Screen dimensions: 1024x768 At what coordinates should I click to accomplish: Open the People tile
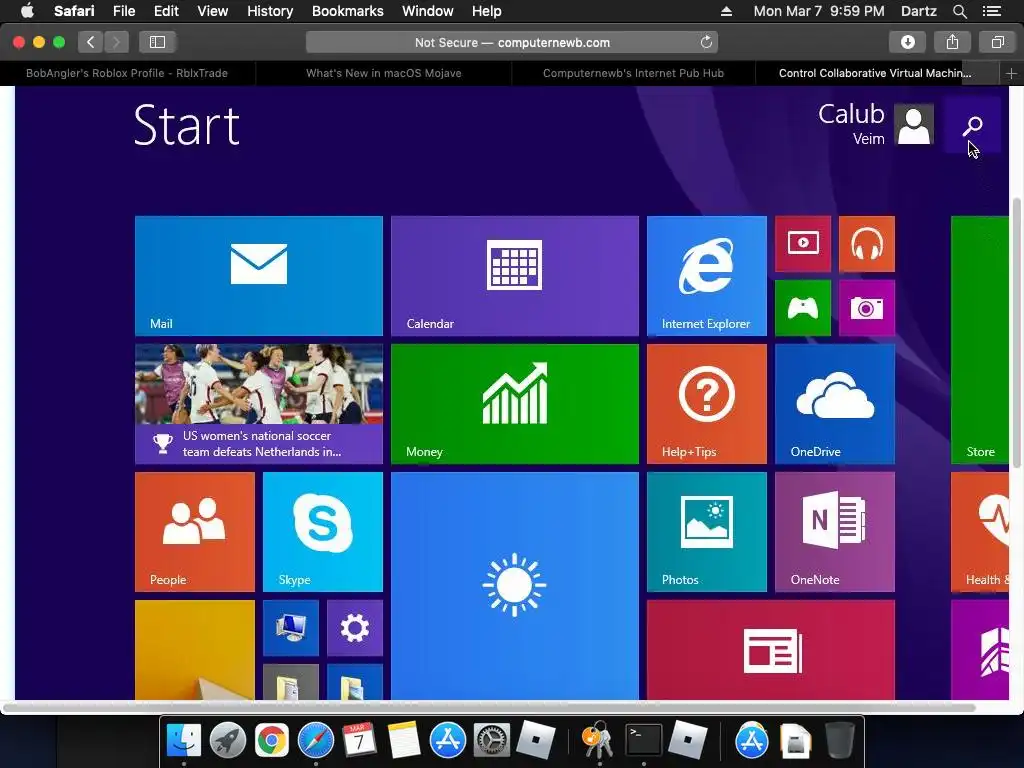[195, 532]
